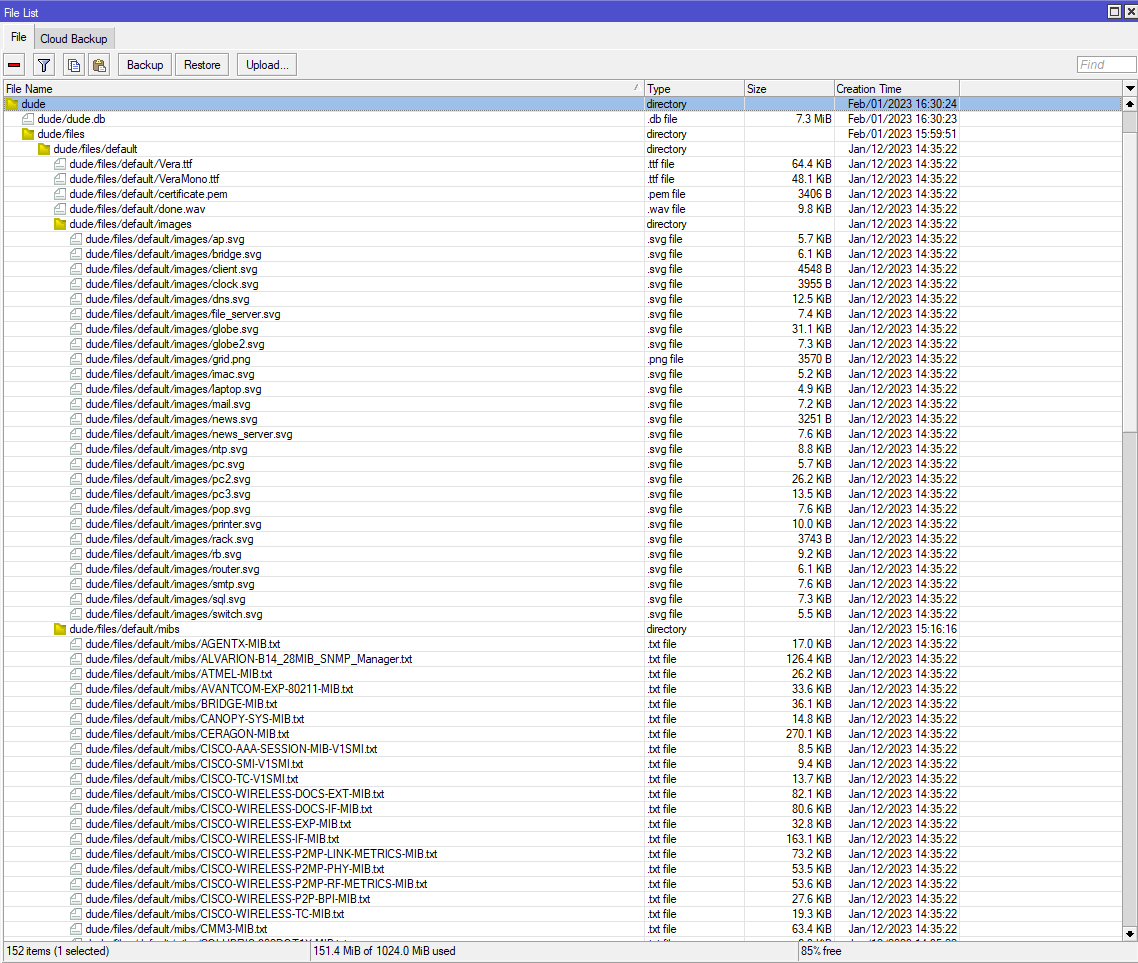Select CANOPY-SYS-MIB.txt file row
Image resolution: width=1138 pixels, height=963 pixels.
click(x=562, y=719)
